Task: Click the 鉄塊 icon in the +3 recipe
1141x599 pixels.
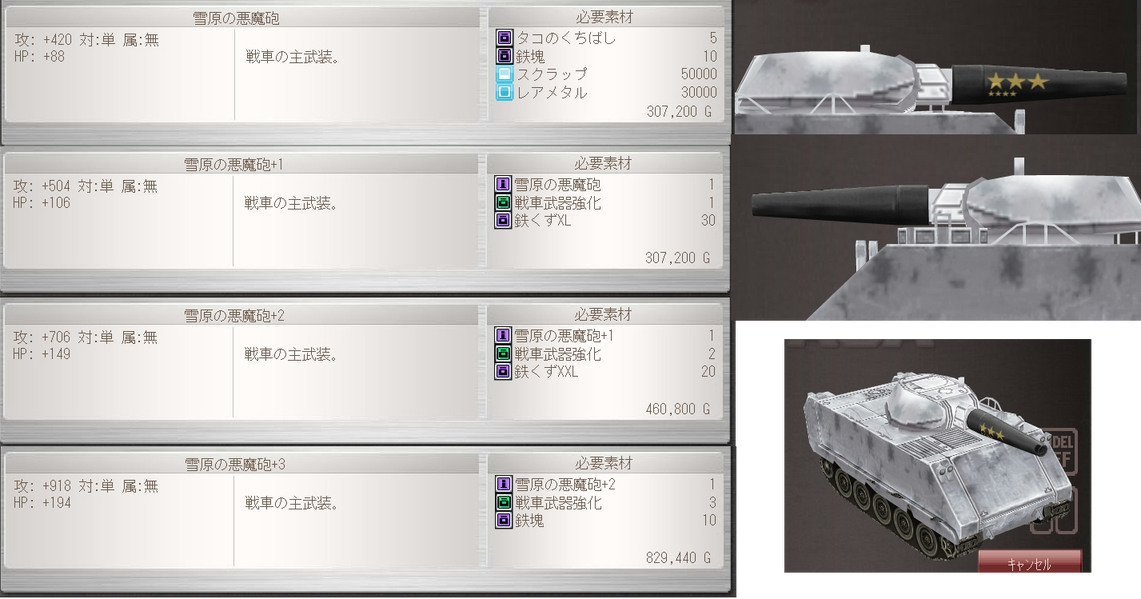Action: click(x=504, y=520)
